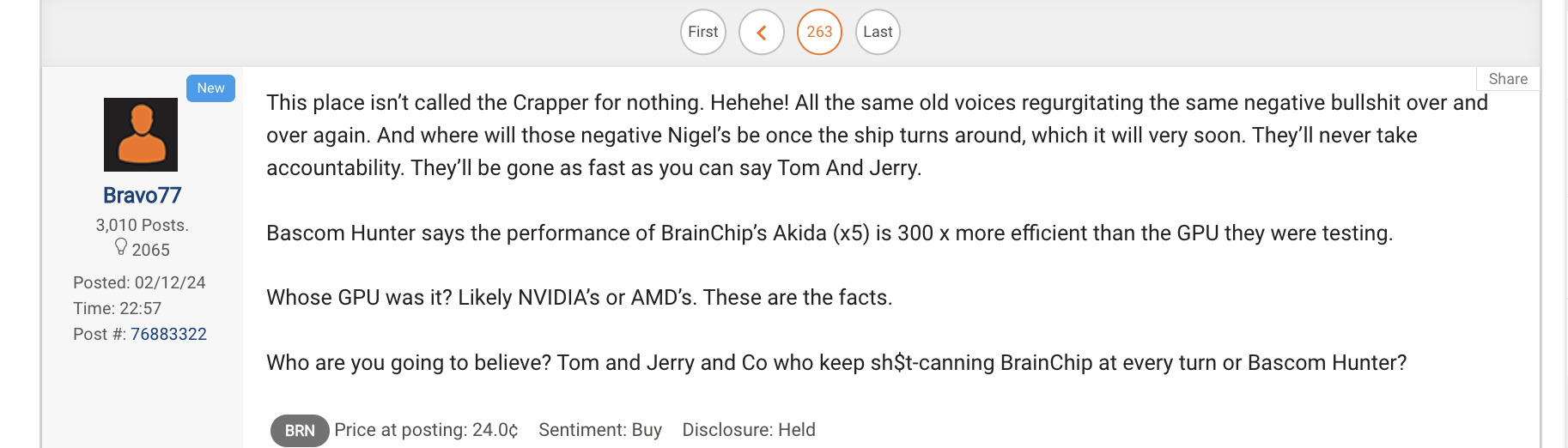Open post number 76883322 link

pos(168,334)
